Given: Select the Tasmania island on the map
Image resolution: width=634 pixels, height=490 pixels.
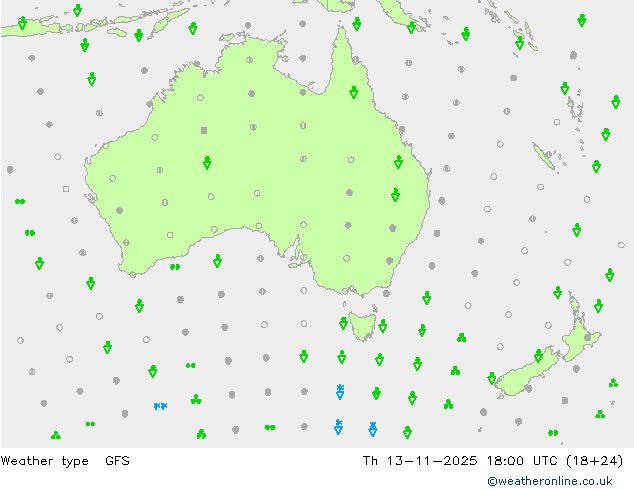Looking at the screenshot, I should 363,325.
